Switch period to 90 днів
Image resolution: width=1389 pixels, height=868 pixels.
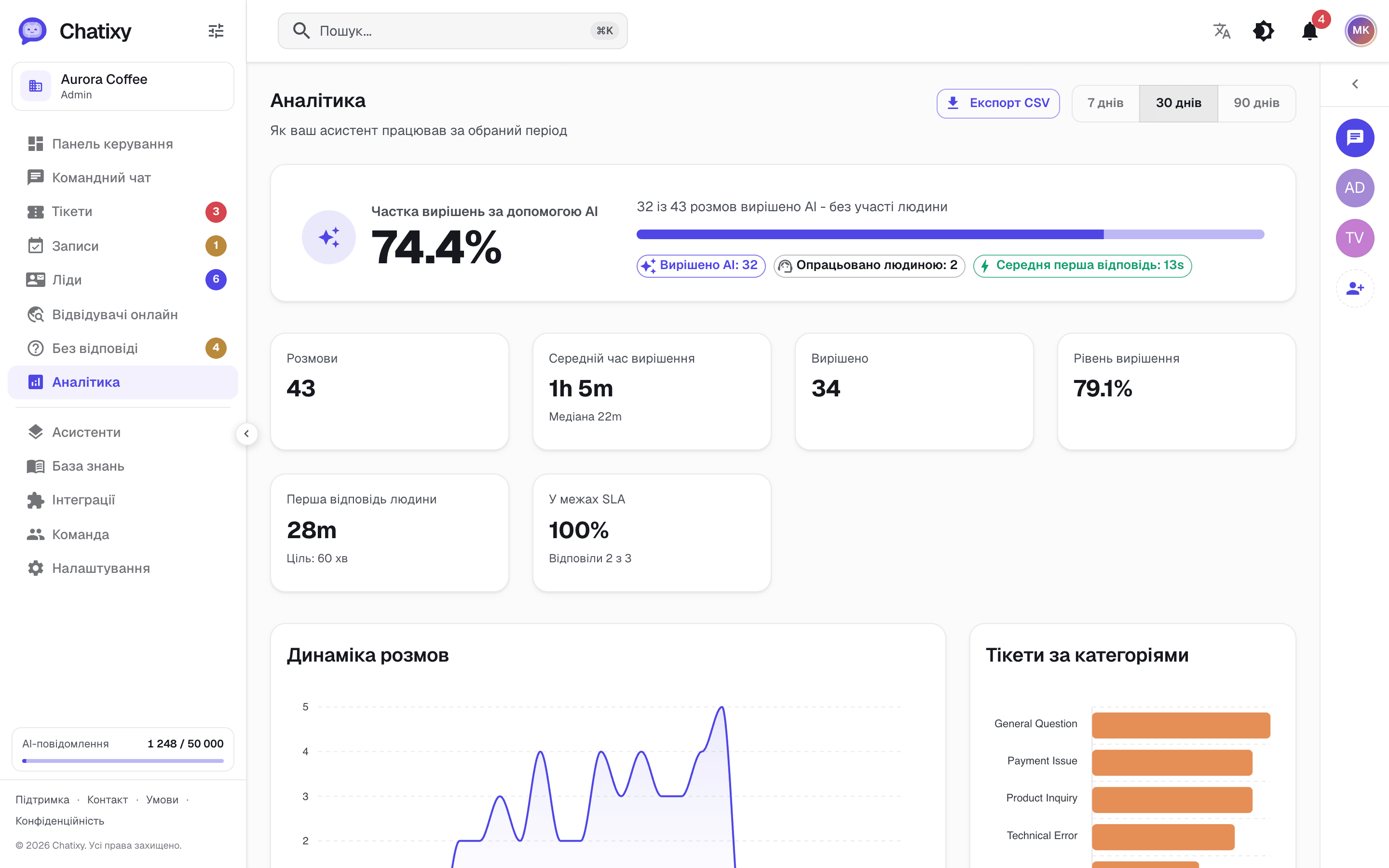point(1256,103)
